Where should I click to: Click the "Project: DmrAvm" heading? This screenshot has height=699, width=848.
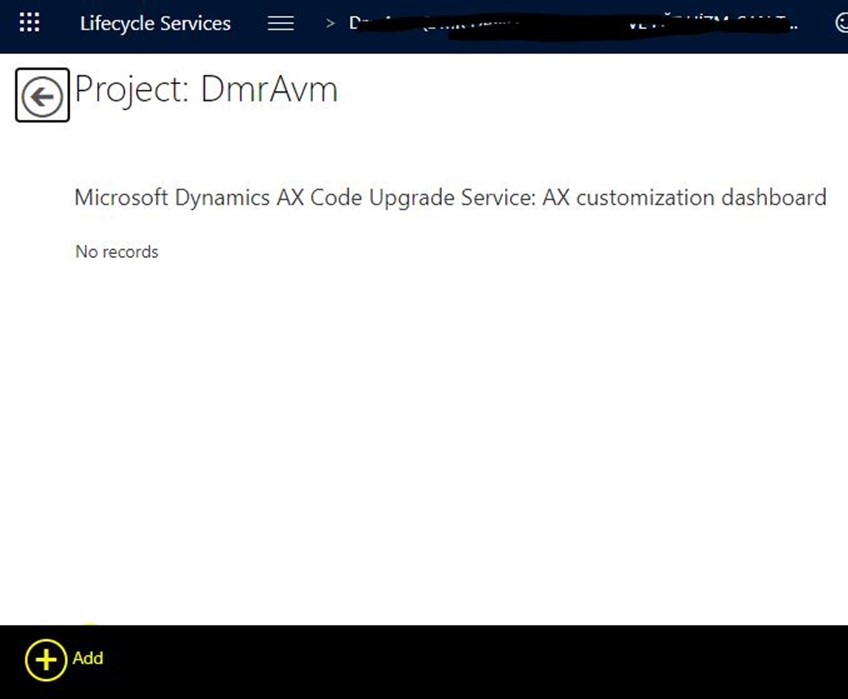206,90
